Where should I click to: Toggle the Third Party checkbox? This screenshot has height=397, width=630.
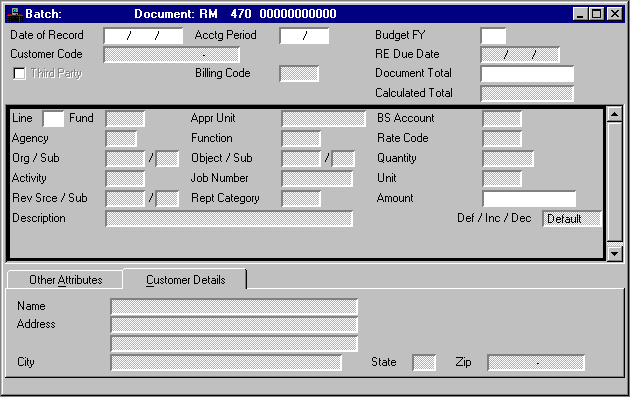coord(19,74)
